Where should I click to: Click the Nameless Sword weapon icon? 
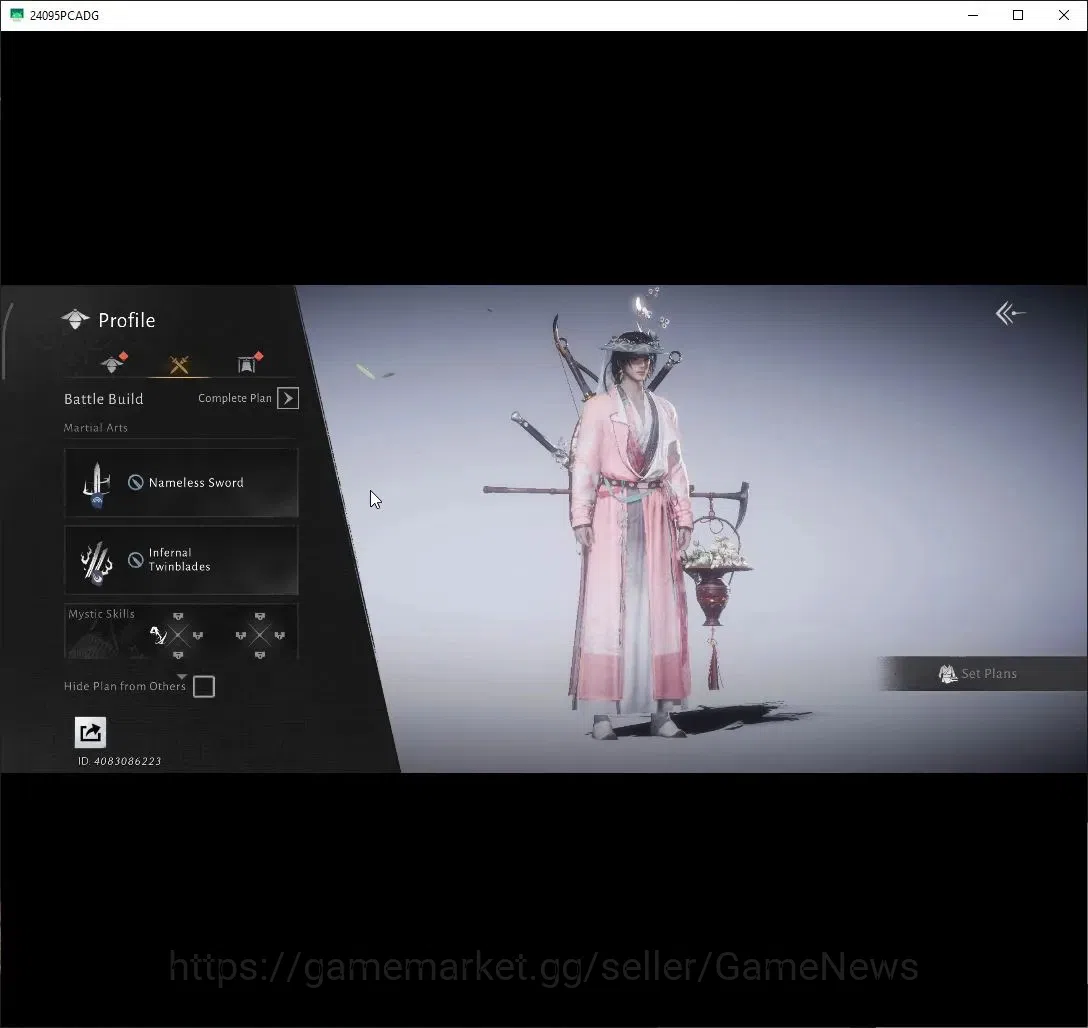click(x=97, y=484)
